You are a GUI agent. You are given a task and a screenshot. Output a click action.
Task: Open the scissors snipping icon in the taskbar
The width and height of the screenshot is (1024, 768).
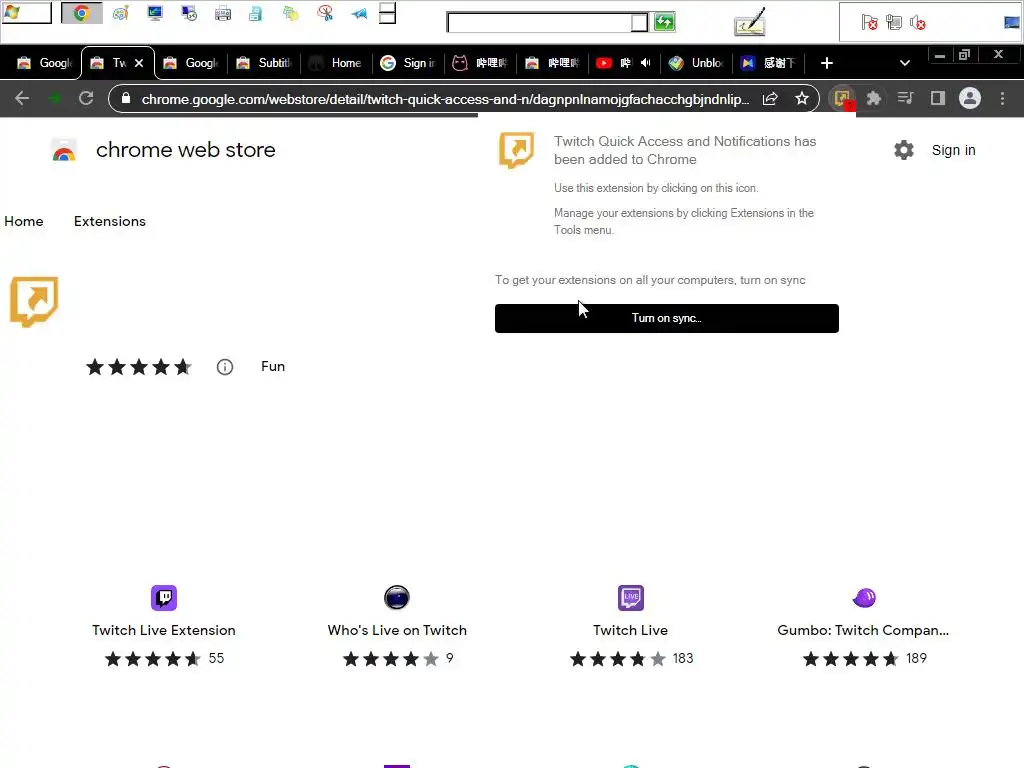325,14
